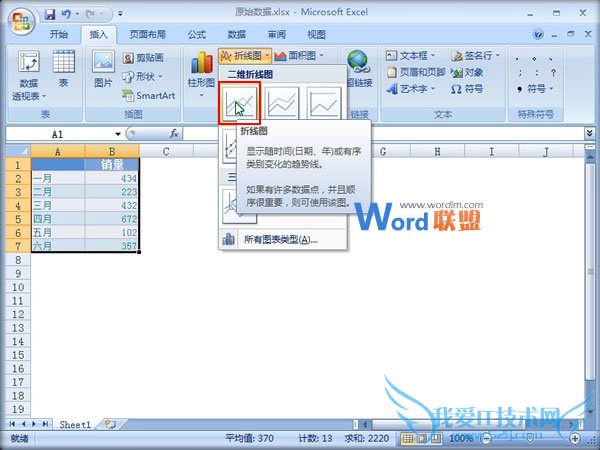This screenshot has width=600, height=450.
Task: Open the 面积图 area chart dropdown
Action: [299, 56]
